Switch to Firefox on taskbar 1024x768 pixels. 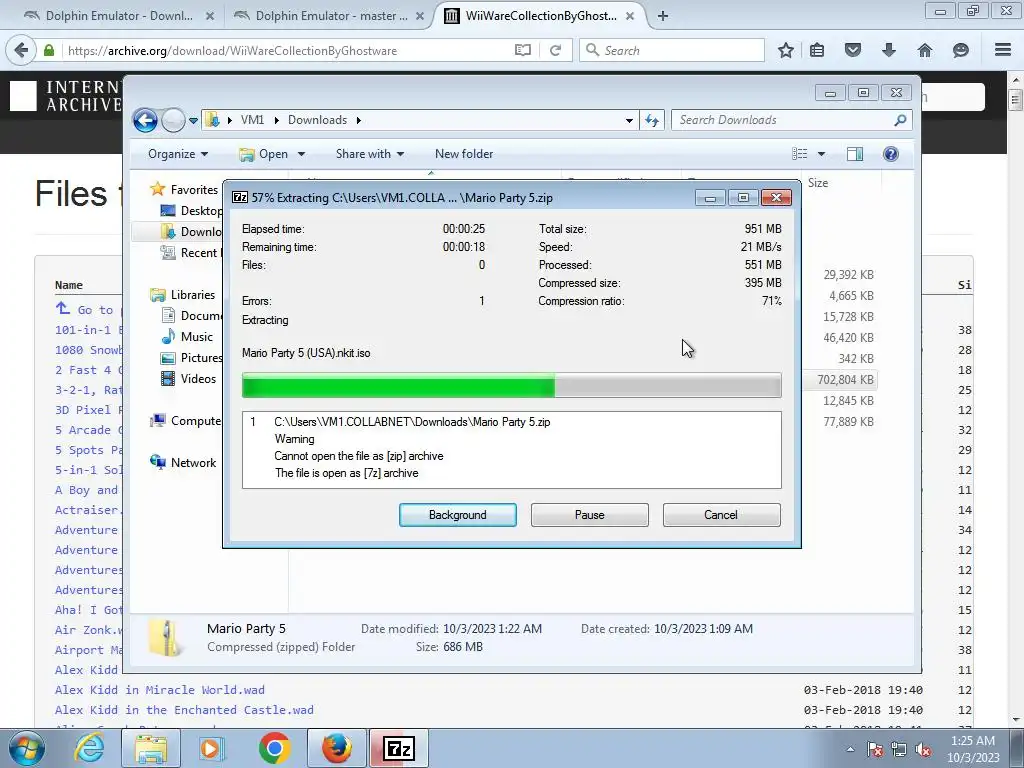tap(337, 748)
